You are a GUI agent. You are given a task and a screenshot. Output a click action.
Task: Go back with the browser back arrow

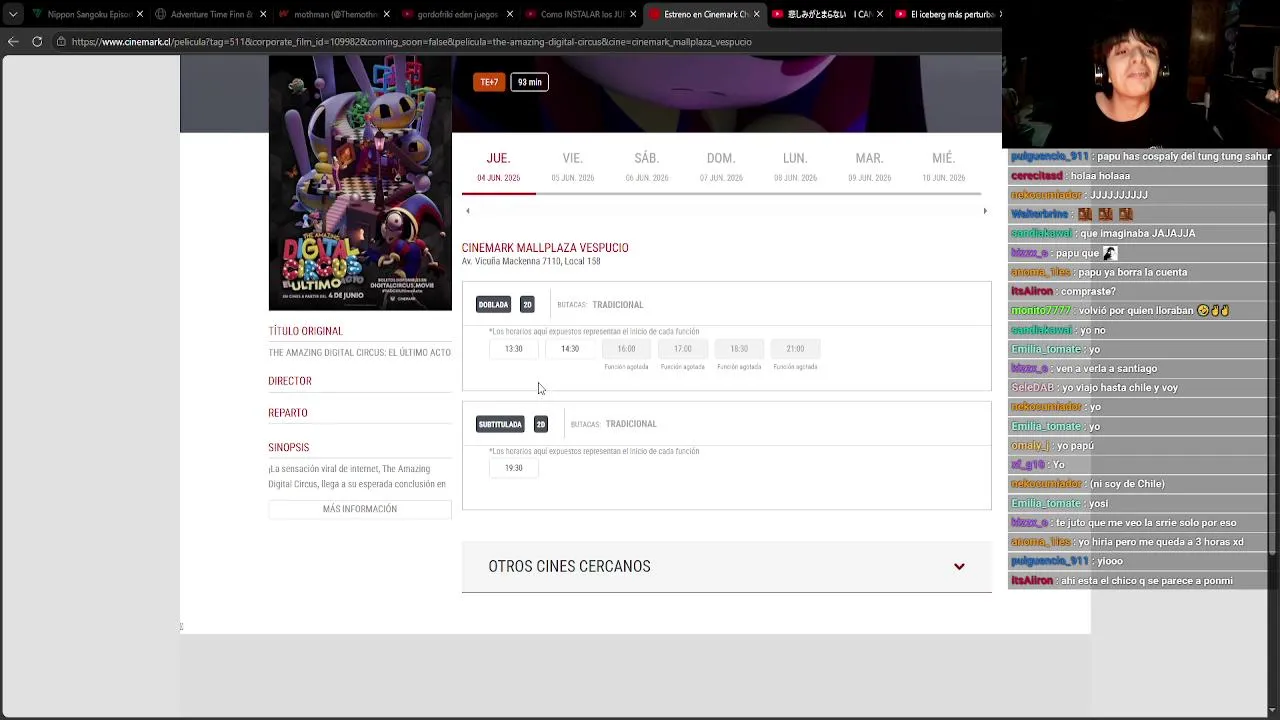click(13, 42)
